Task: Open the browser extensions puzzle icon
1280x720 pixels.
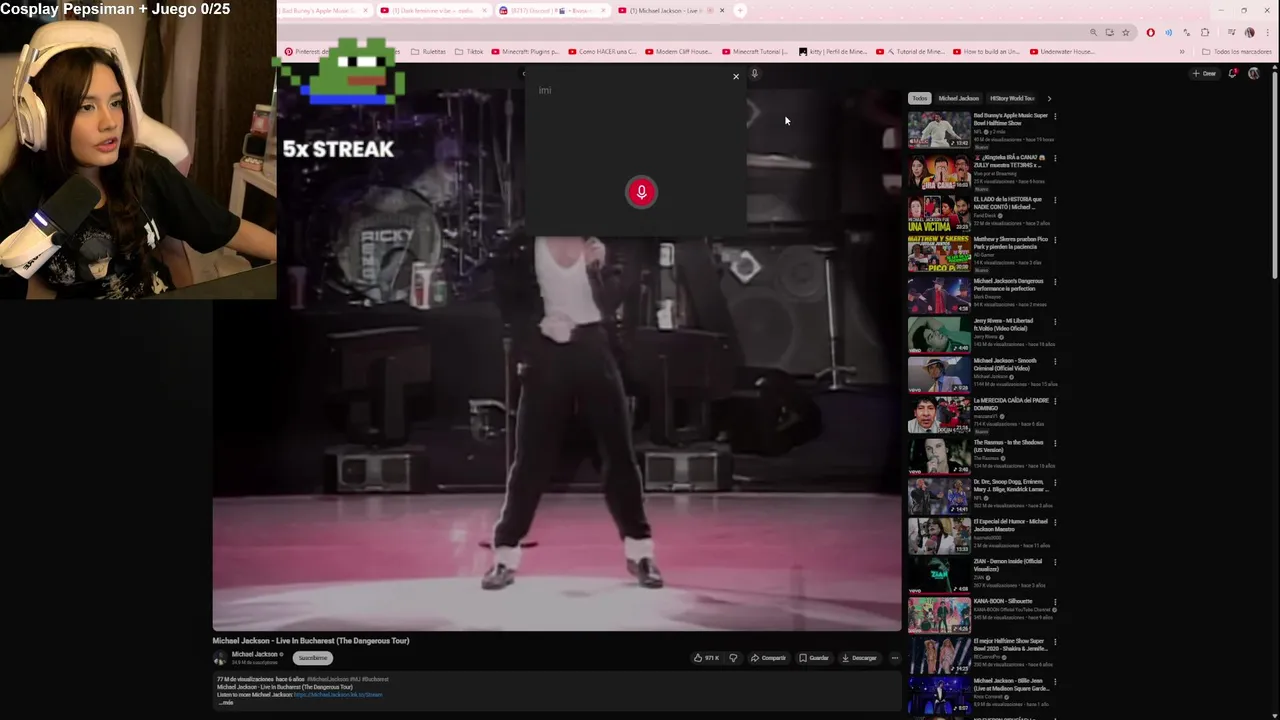Action: click(x=1205, y=32)
